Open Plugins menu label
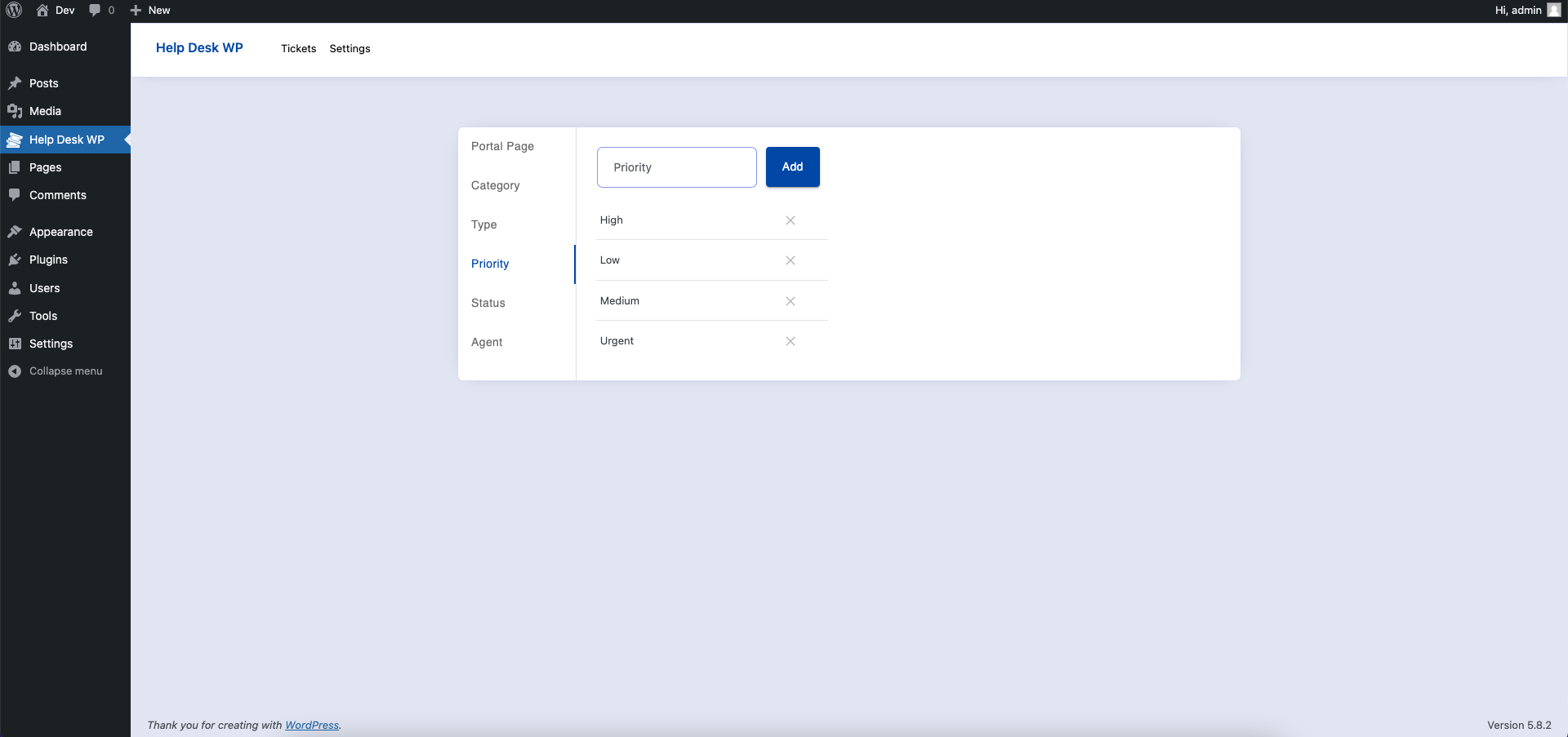Viewport: 1568px width, 737px height. [48, 260]
